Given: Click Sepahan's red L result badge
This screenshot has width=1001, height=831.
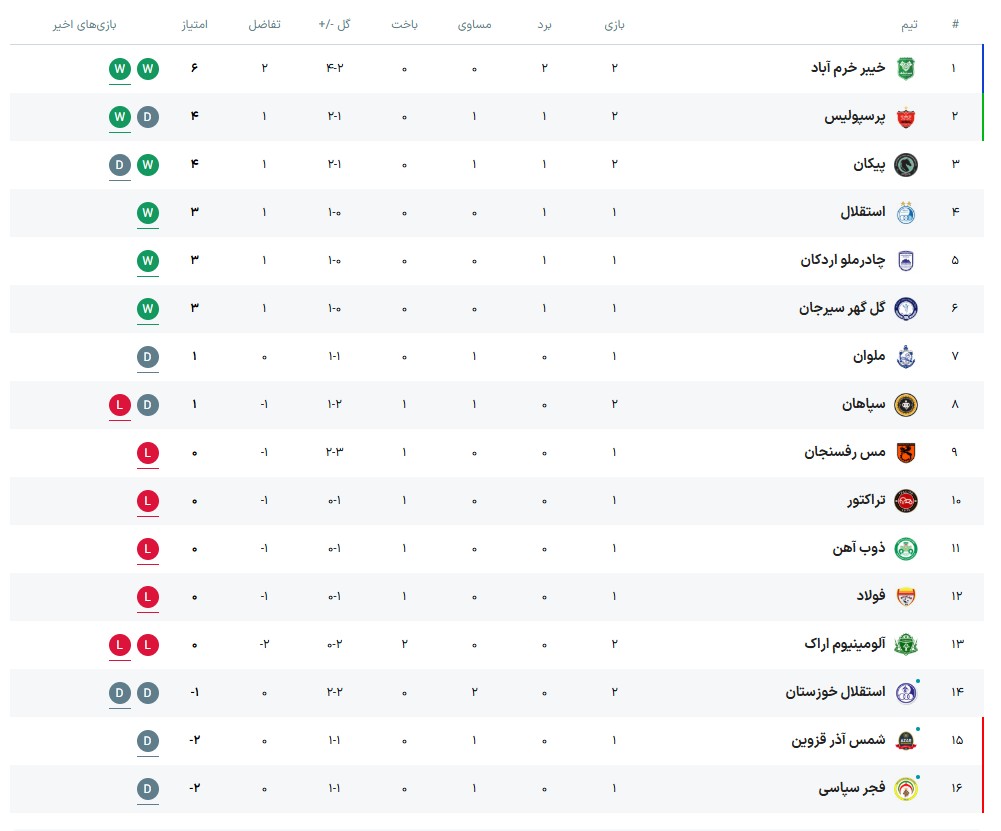Looking at the screenshot, I should (x=119, y=405).
